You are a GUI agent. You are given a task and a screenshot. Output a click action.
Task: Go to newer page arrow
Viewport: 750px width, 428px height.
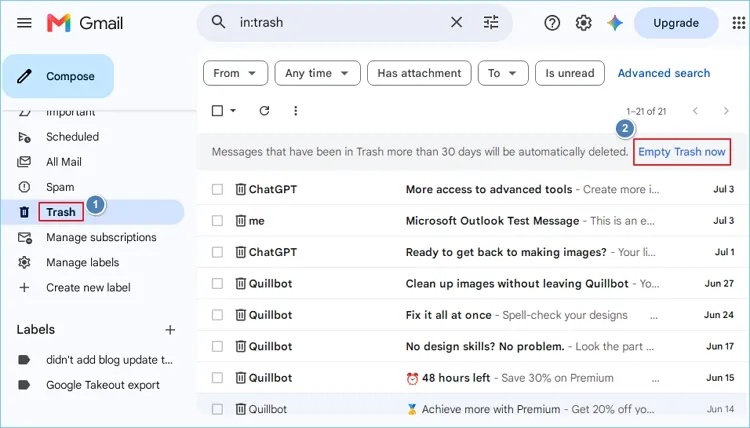click(x=695, y=111)
